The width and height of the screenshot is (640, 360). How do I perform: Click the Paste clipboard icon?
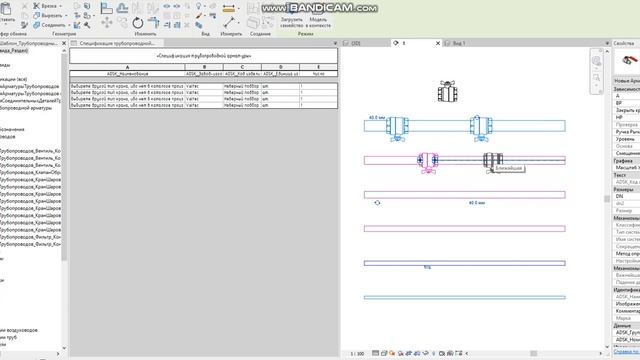tap(6, 9)
